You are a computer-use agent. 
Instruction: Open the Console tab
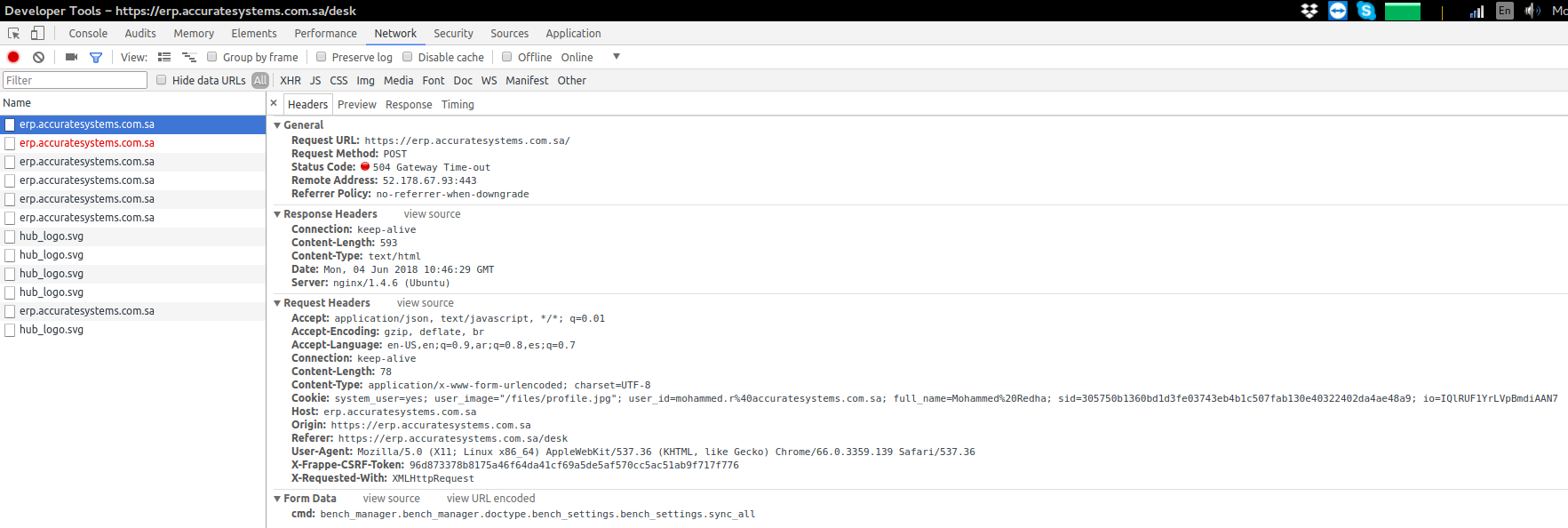pos(88,33)
